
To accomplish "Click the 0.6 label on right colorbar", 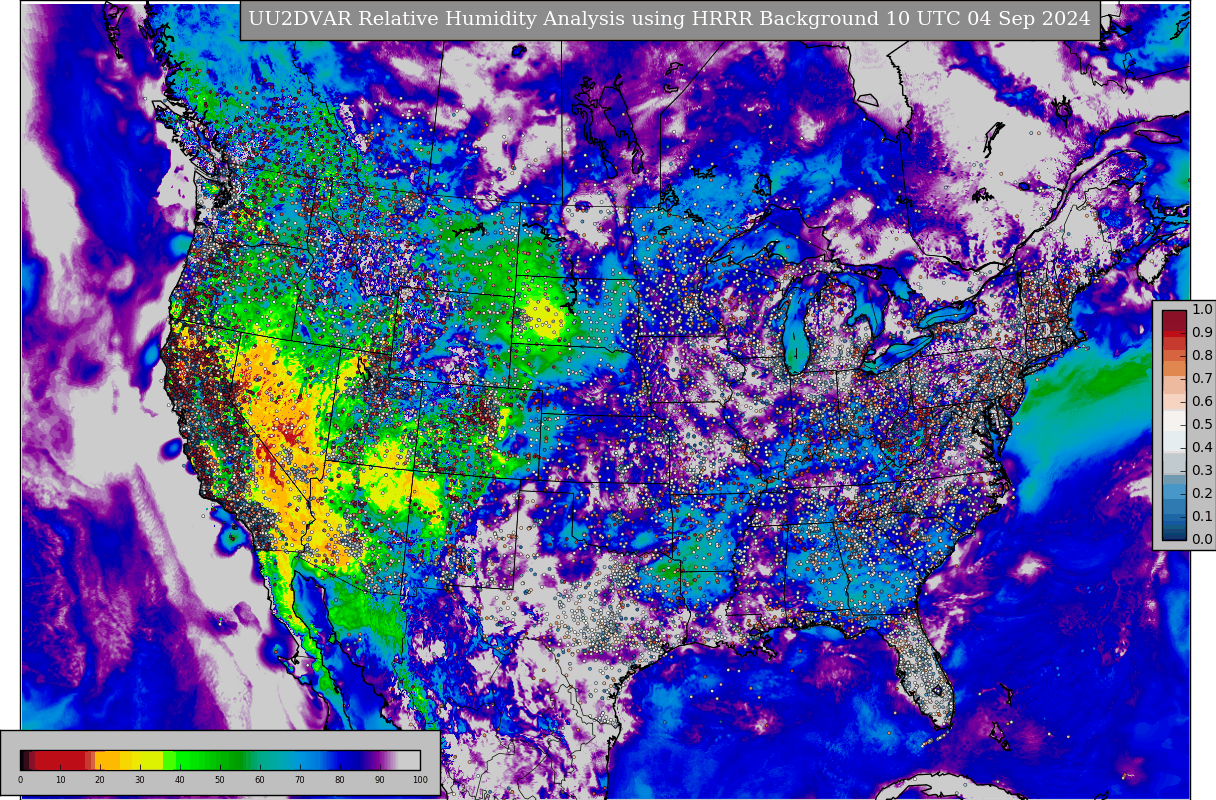I will click(1202, 402).
